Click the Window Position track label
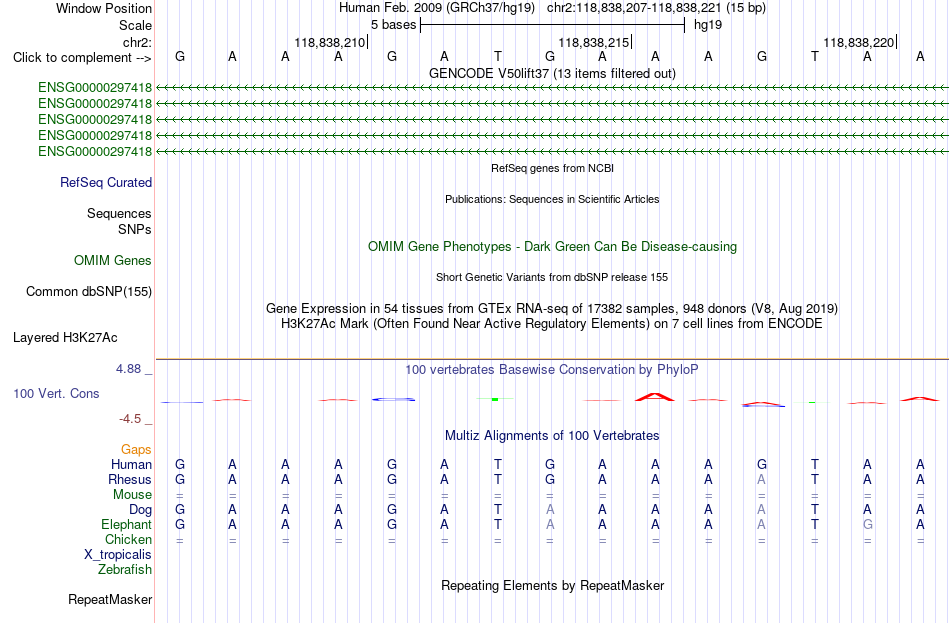This screenshot has width=950, height=623. coord(104,8)
